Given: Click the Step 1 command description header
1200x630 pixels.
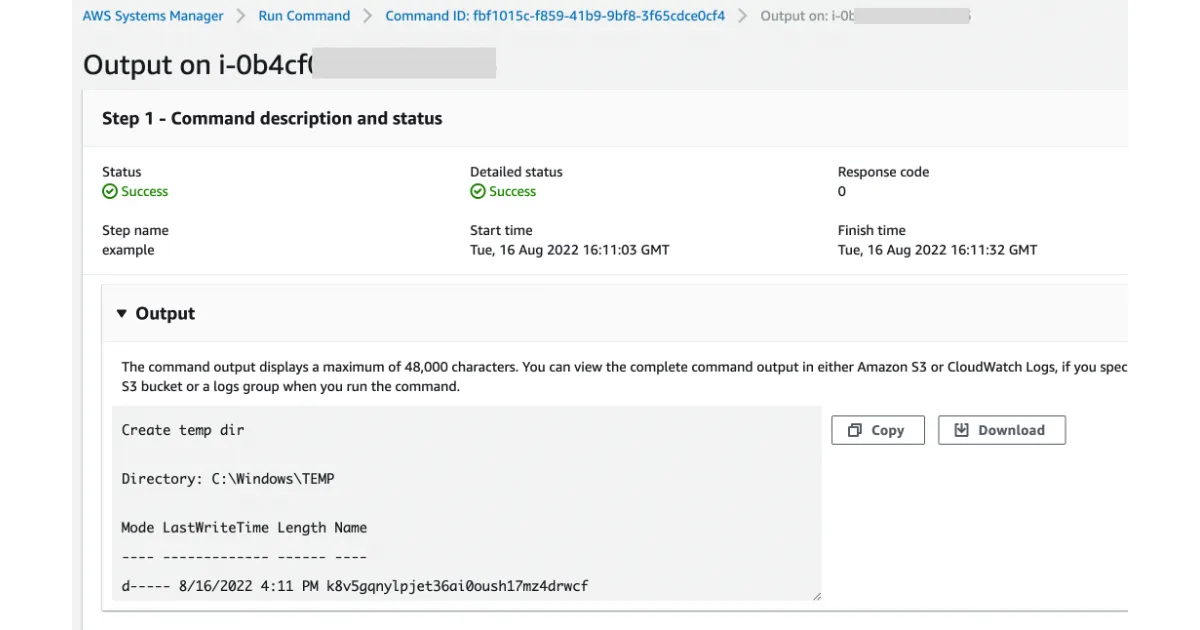Looking at the screenshot, I should 272,118.
